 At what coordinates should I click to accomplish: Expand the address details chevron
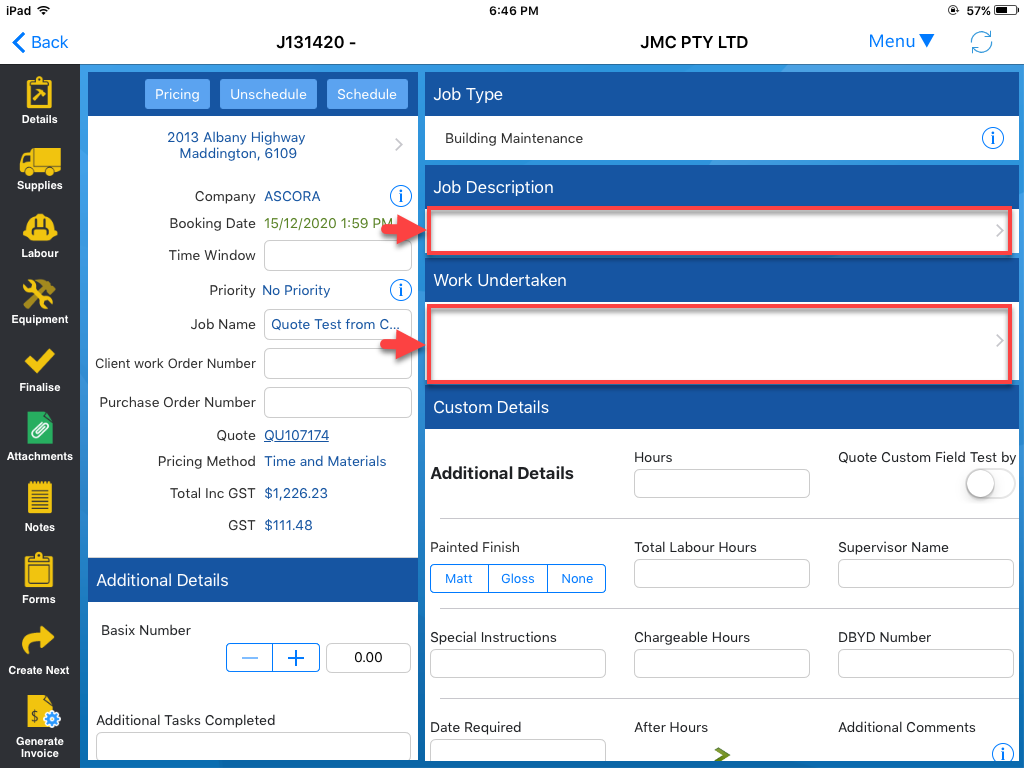[399, 145]
